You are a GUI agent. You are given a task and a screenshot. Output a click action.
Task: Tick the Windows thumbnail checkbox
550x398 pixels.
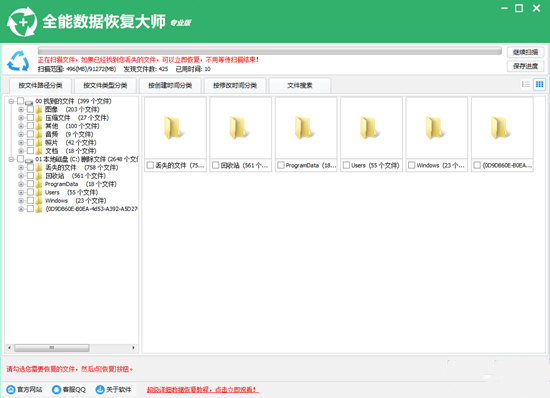pyautogui.click(x=411, y=165)
